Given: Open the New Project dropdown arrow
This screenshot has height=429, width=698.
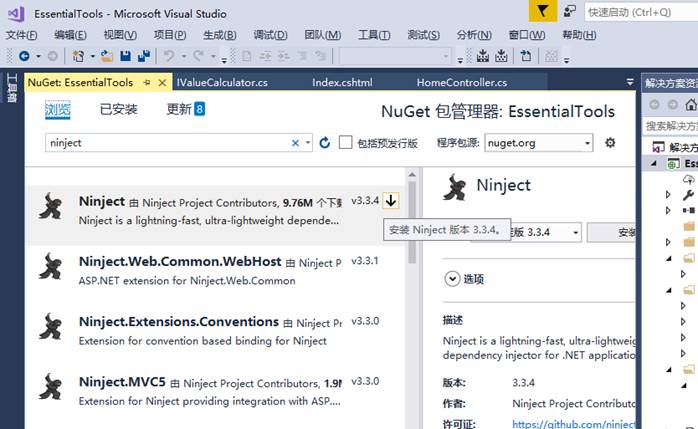Looking at the screenshot, I should (x=93, y=57).
